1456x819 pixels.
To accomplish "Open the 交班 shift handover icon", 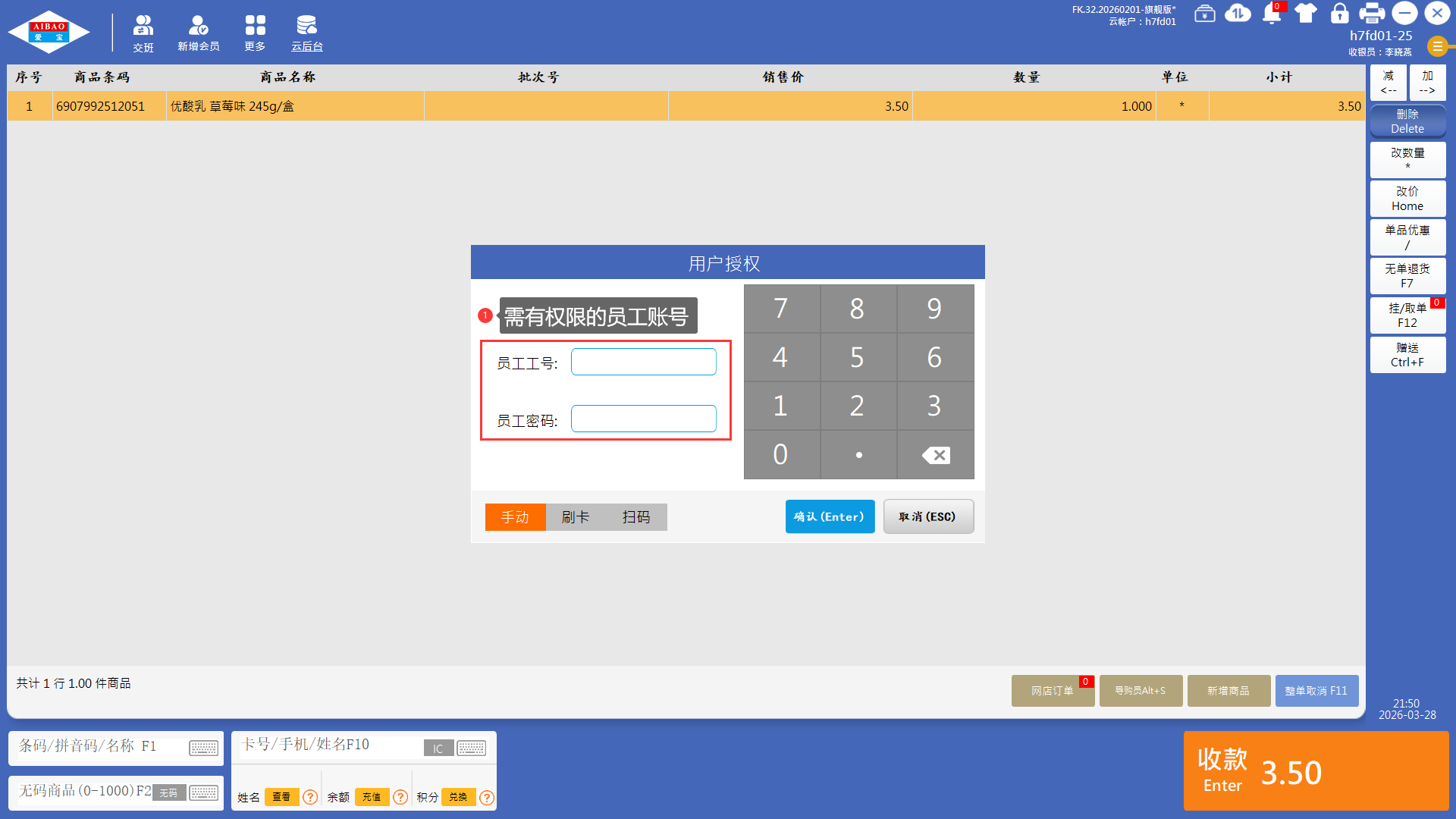I will [143, 34].
